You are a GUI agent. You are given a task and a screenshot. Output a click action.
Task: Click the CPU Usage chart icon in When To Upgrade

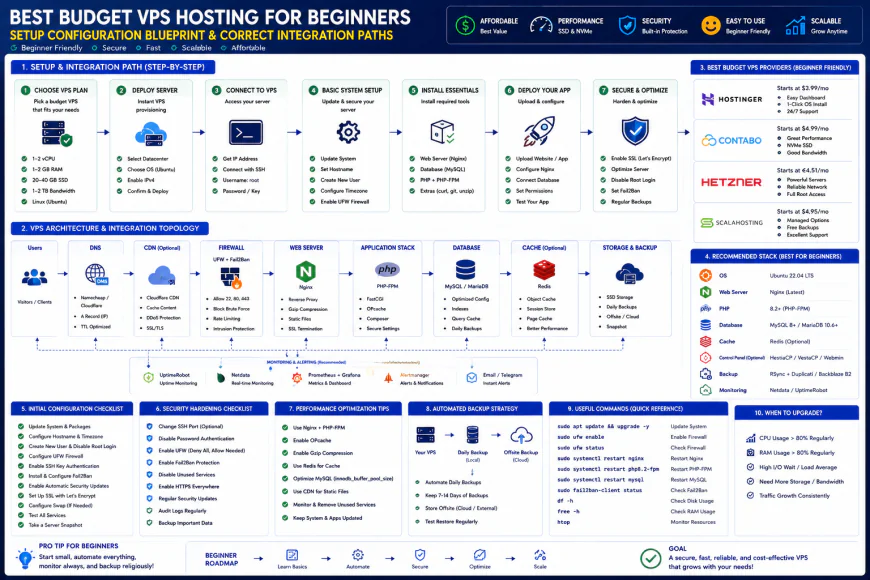point(750,438)
